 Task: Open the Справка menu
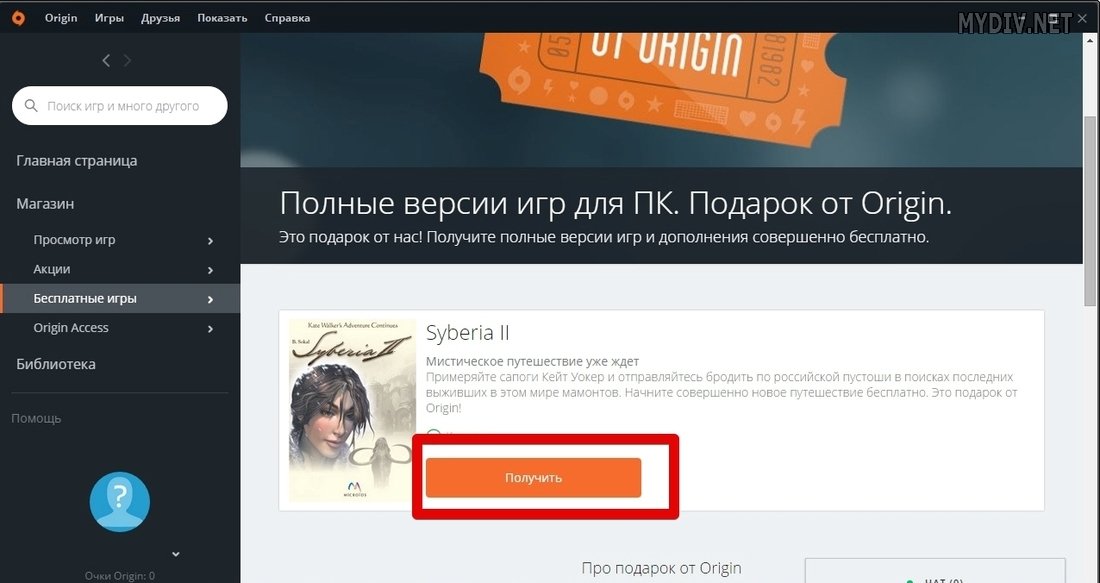pyautogui.click(x=287, y=18)
